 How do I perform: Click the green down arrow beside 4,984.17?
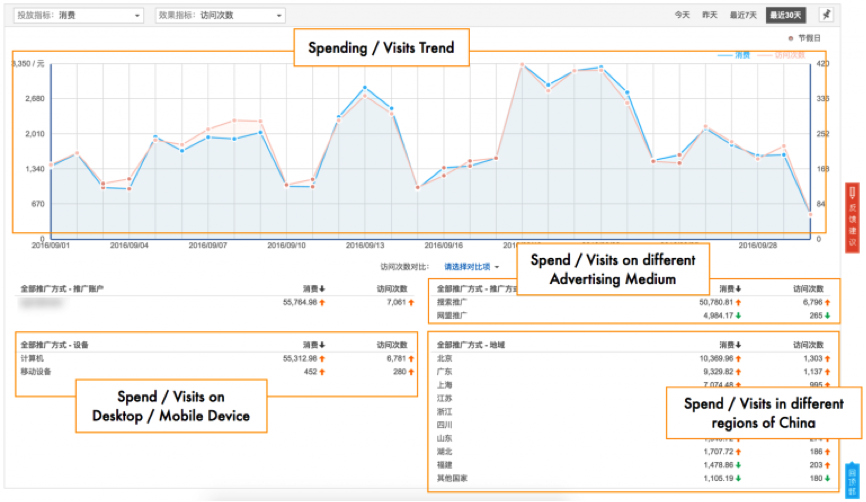[x=741, y=315]
